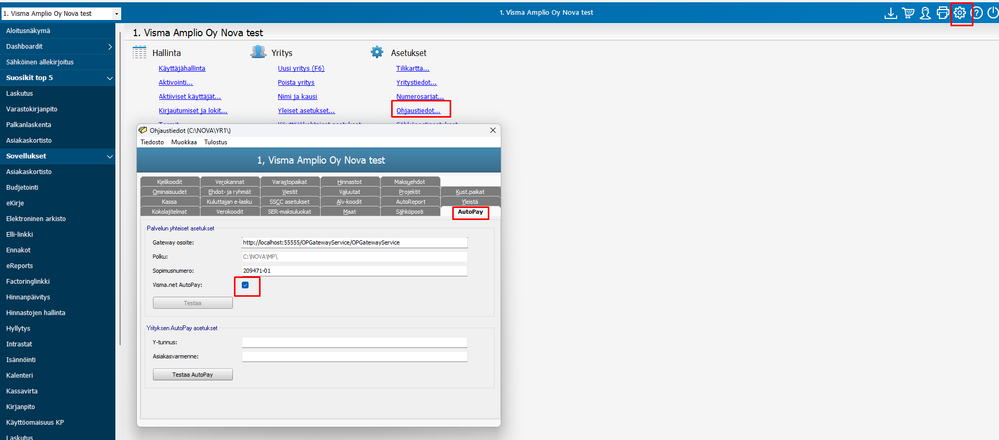Switch to the Sähköposti tab

pos(410,211)
